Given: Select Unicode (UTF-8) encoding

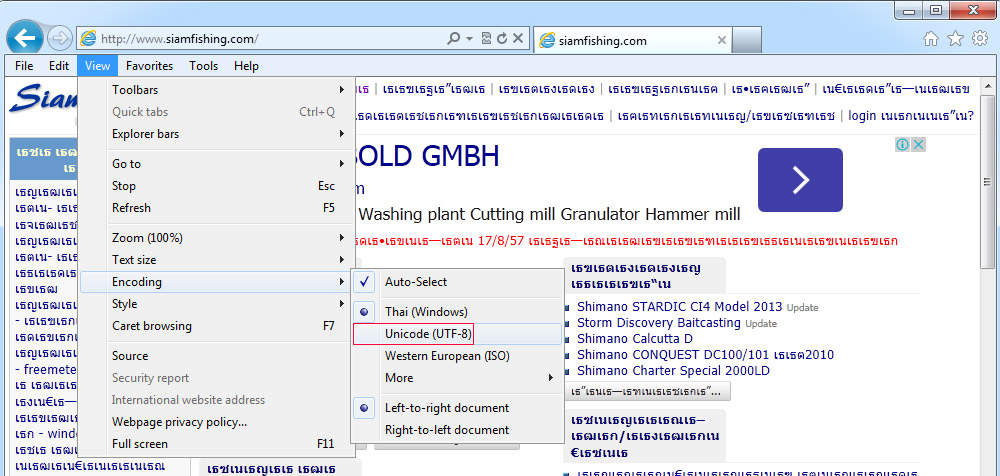Looking at the screenshot, I should 457,334.
